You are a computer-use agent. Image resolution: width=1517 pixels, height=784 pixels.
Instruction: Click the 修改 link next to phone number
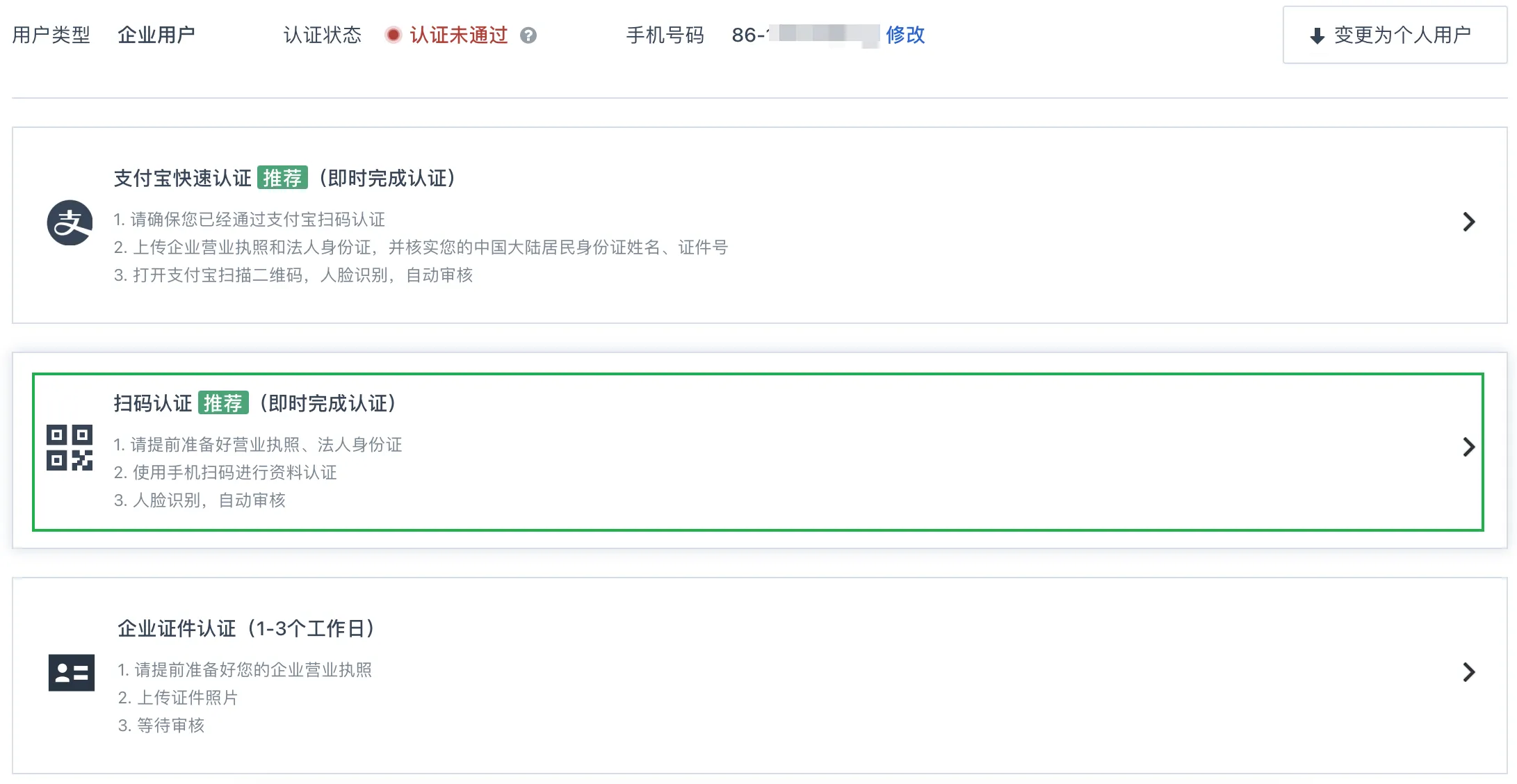click(x=905, y=35)
